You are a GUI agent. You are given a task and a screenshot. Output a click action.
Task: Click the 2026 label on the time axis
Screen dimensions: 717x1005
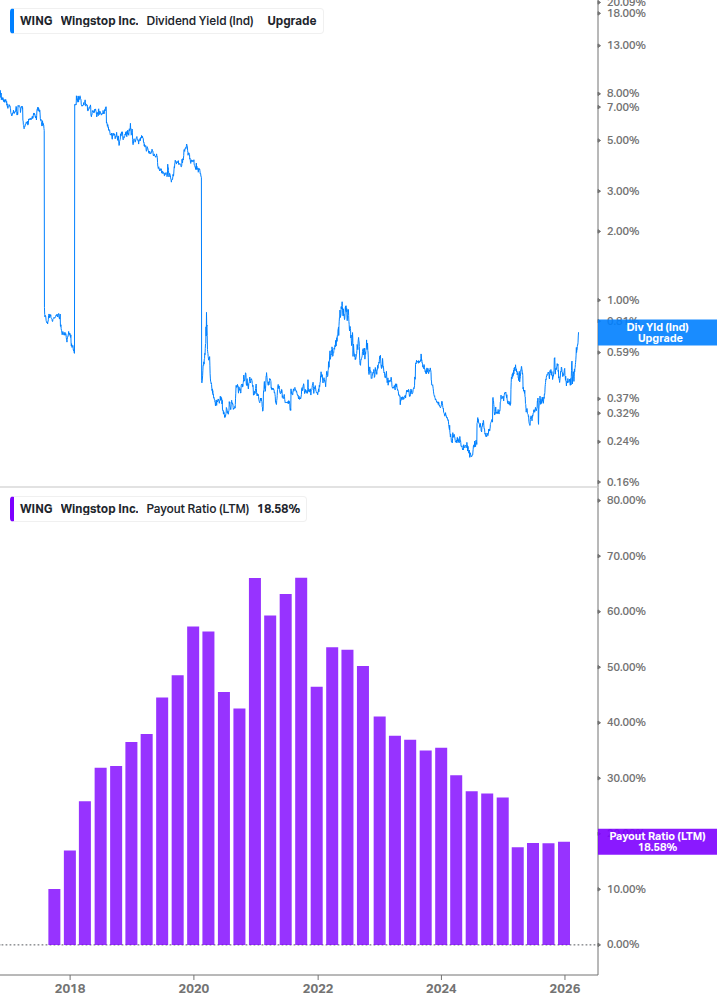coord(565,989)
